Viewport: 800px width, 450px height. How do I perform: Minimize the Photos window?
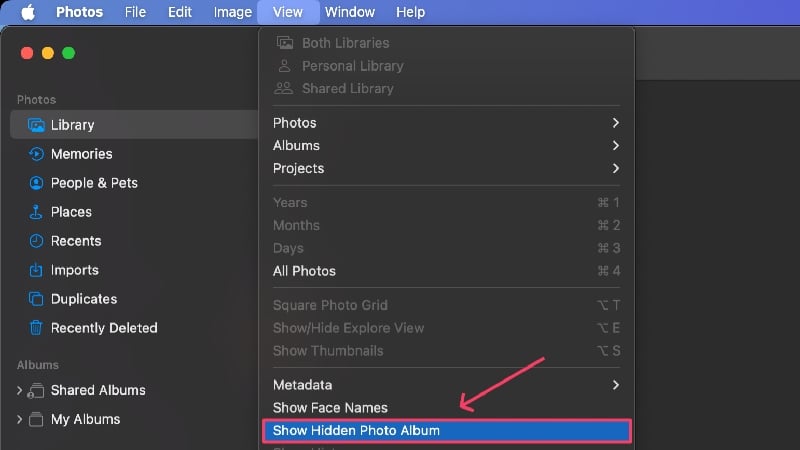coord(48,53)
